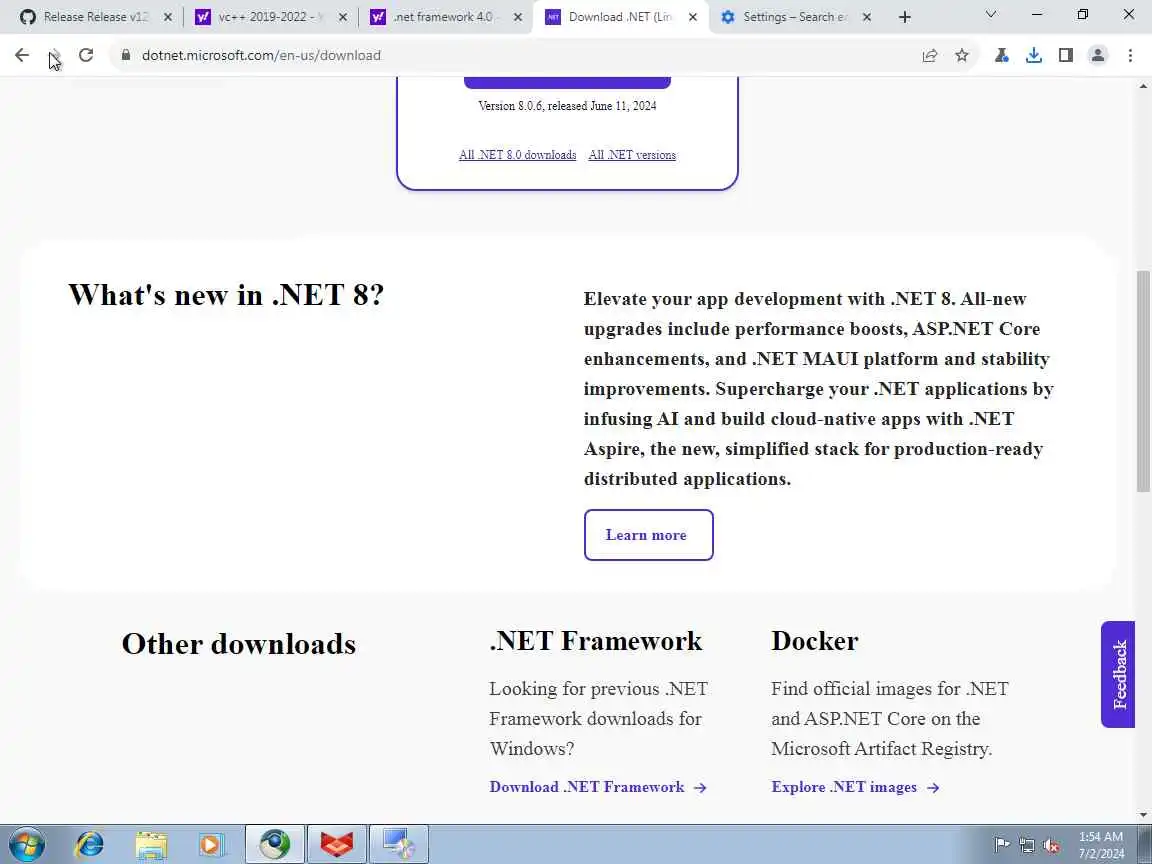Click the network tray icon

(x=1026, y=845)
